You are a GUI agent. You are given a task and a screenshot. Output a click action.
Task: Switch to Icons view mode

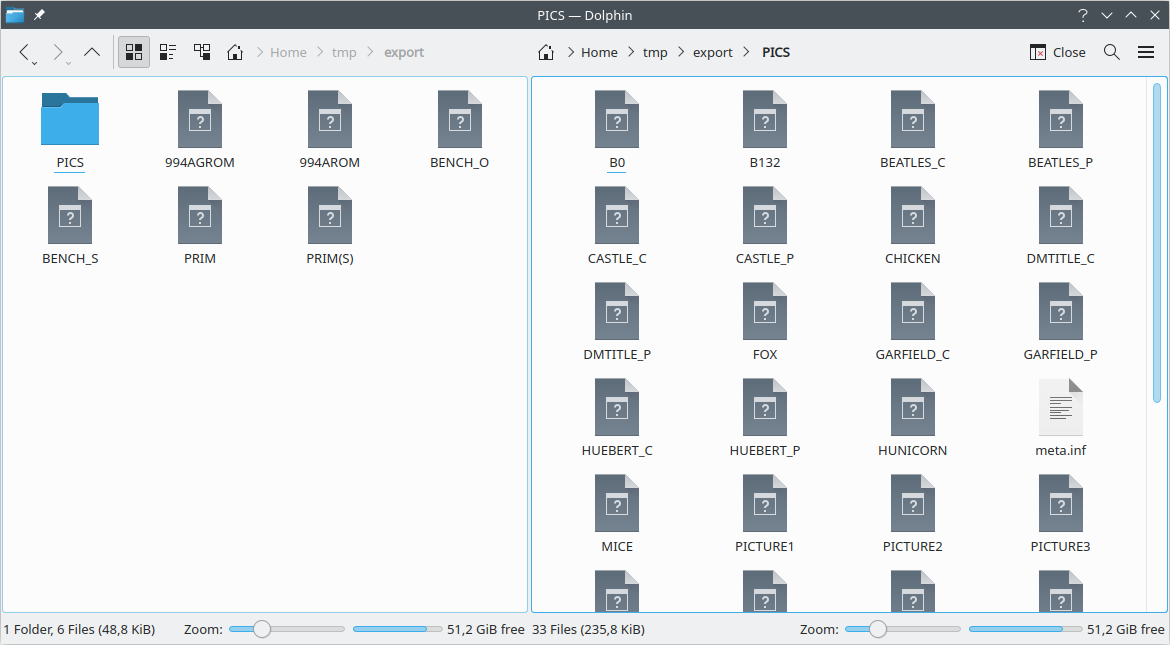click(134, 52)
